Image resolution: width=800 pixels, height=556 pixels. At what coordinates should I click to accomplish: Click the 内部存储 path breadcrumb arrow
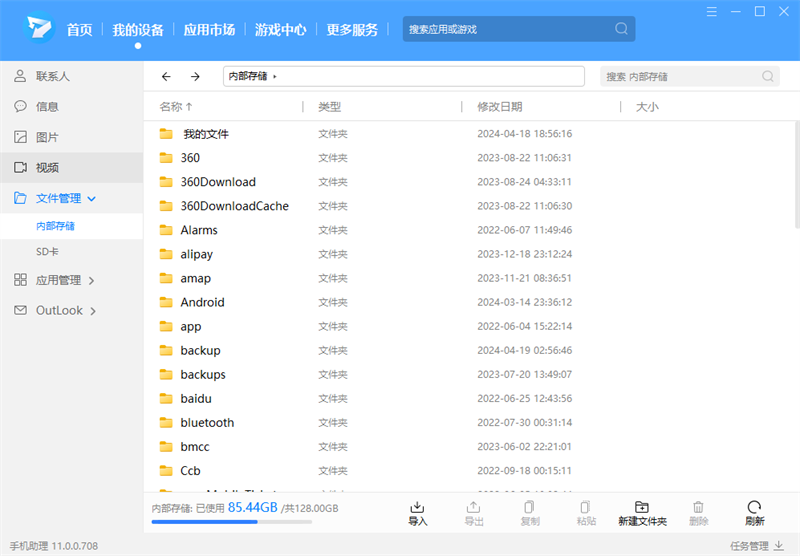click(x=274, y=77)
